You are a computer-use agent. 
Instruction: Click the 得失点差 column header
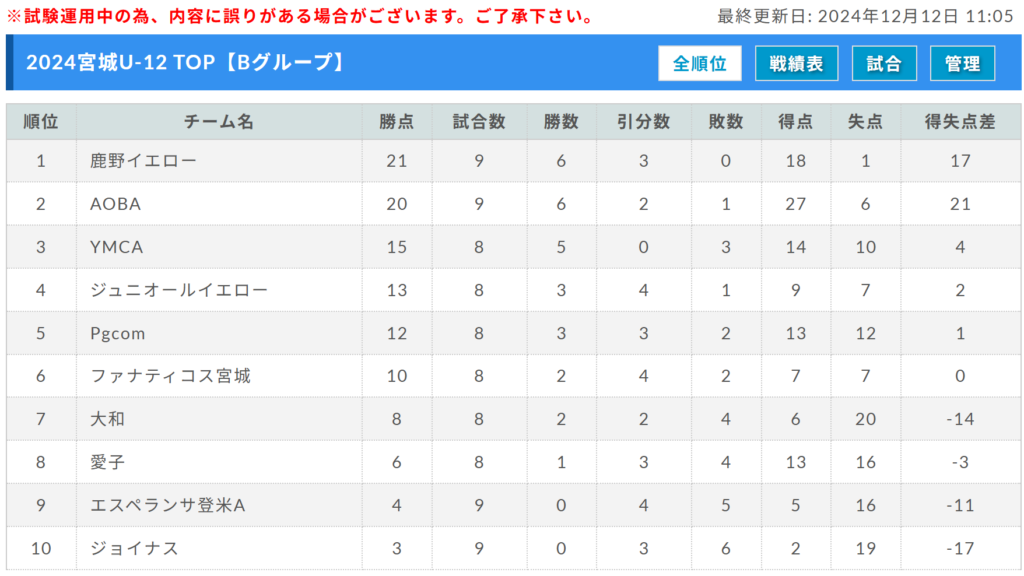point(960,122)
